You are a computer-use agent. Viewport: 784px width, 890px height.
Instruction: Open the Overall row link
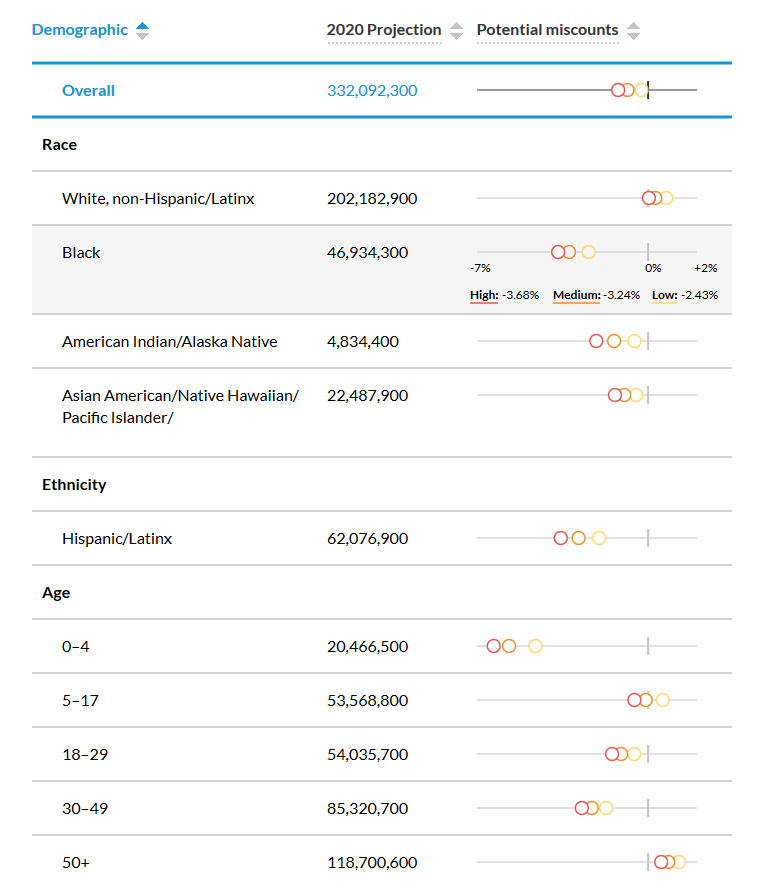(x=88, y=91)
